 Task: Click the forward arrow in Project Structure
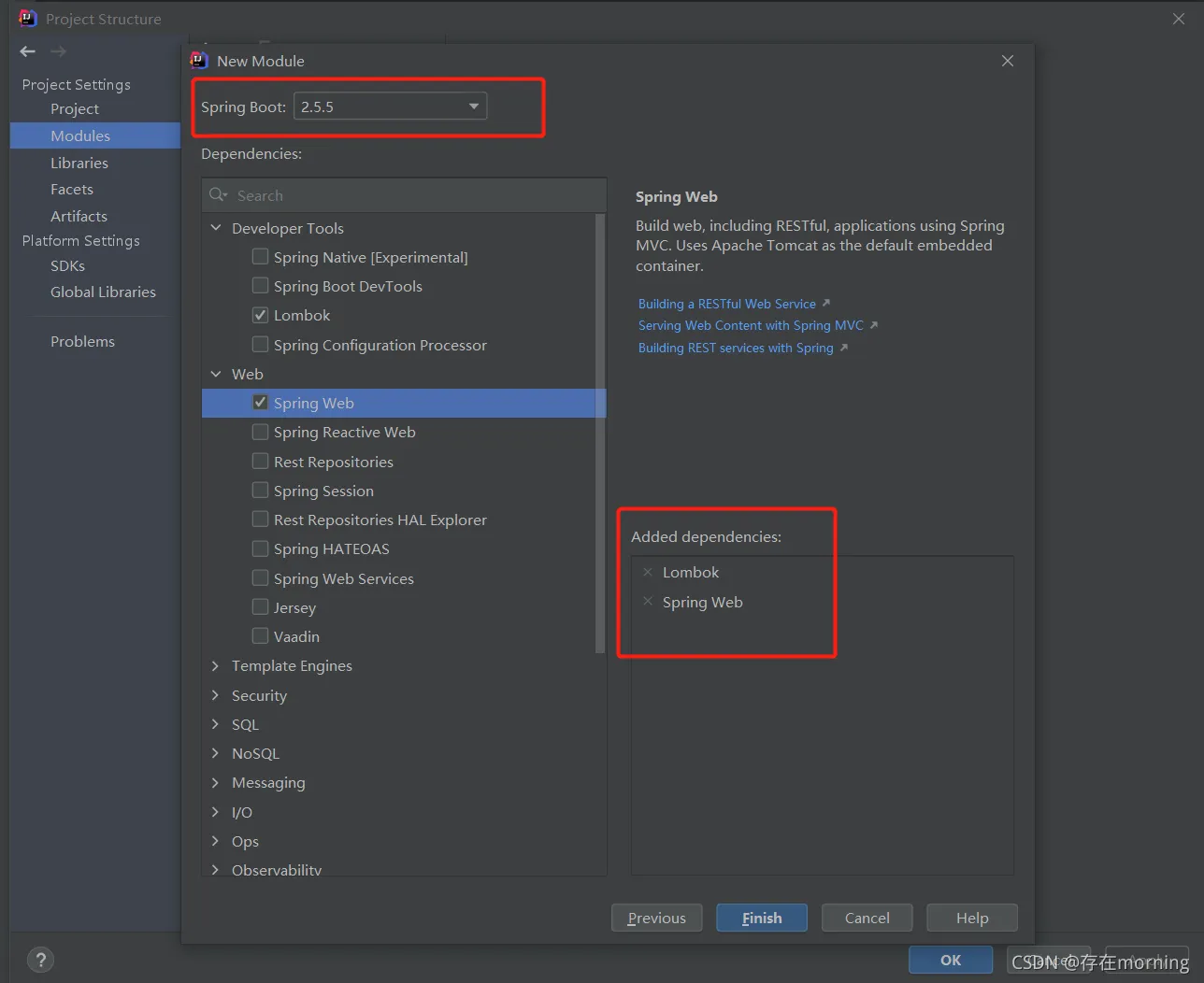coord(59,51)
